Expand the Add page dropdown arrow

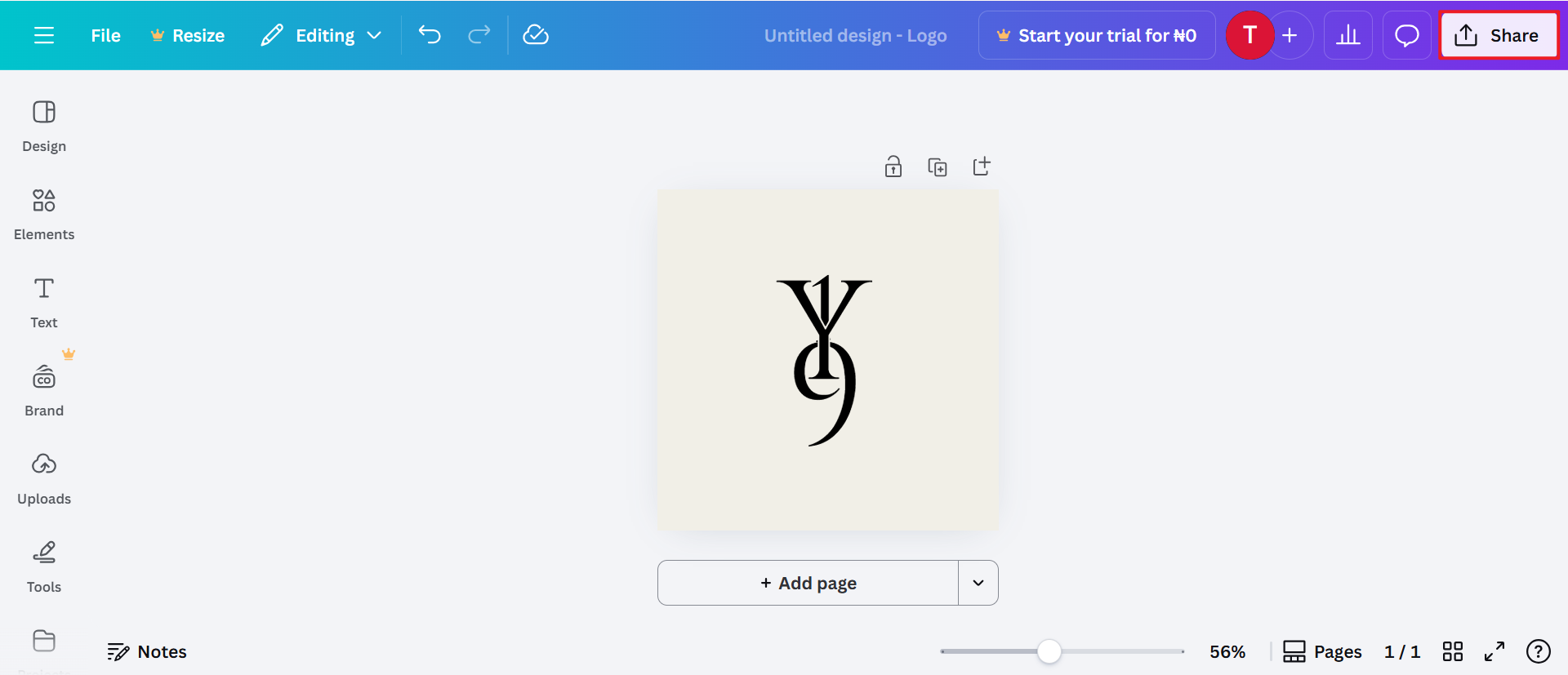978,583
